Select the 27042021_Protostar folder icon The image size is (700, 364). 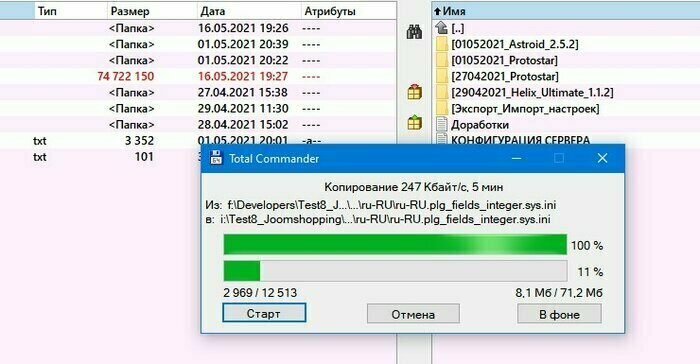(x=442, y=76)
